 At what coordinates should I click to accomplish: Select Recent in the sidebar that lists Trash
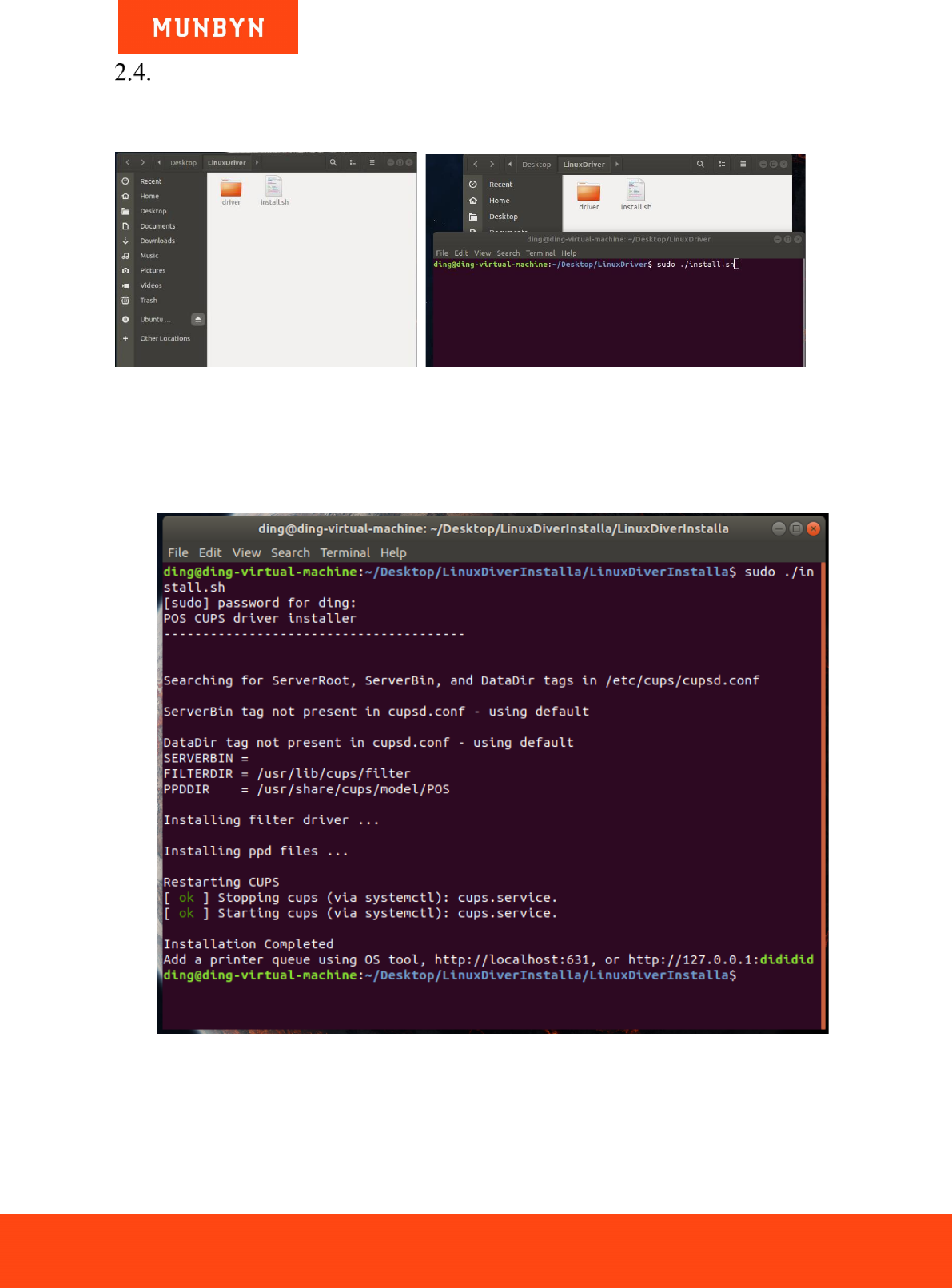click(151, 181)
